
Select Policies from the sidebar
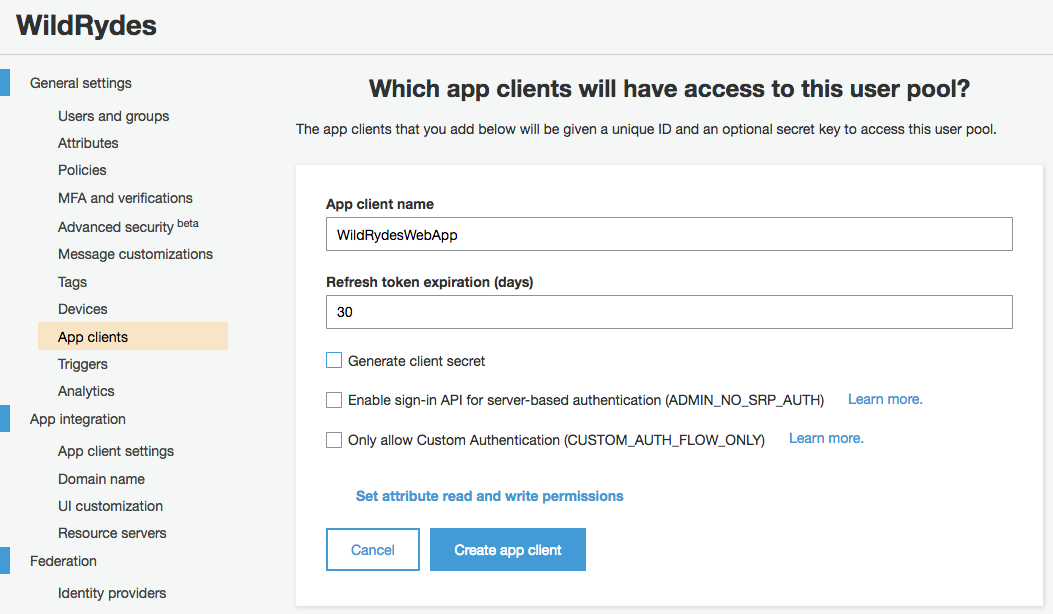(x=82, y=170)
